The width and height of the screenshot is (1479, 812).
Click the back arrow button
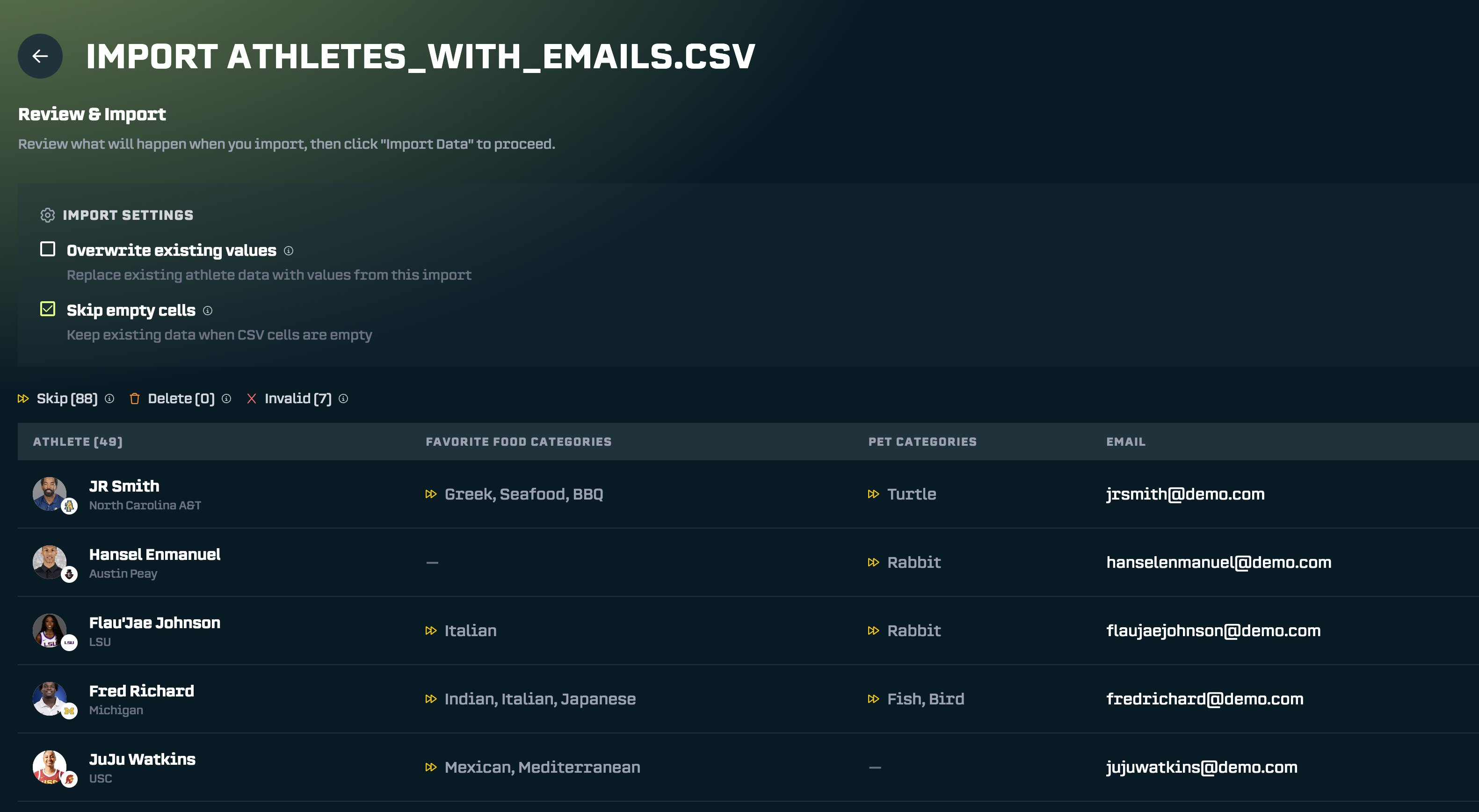(x=40, y=56)
